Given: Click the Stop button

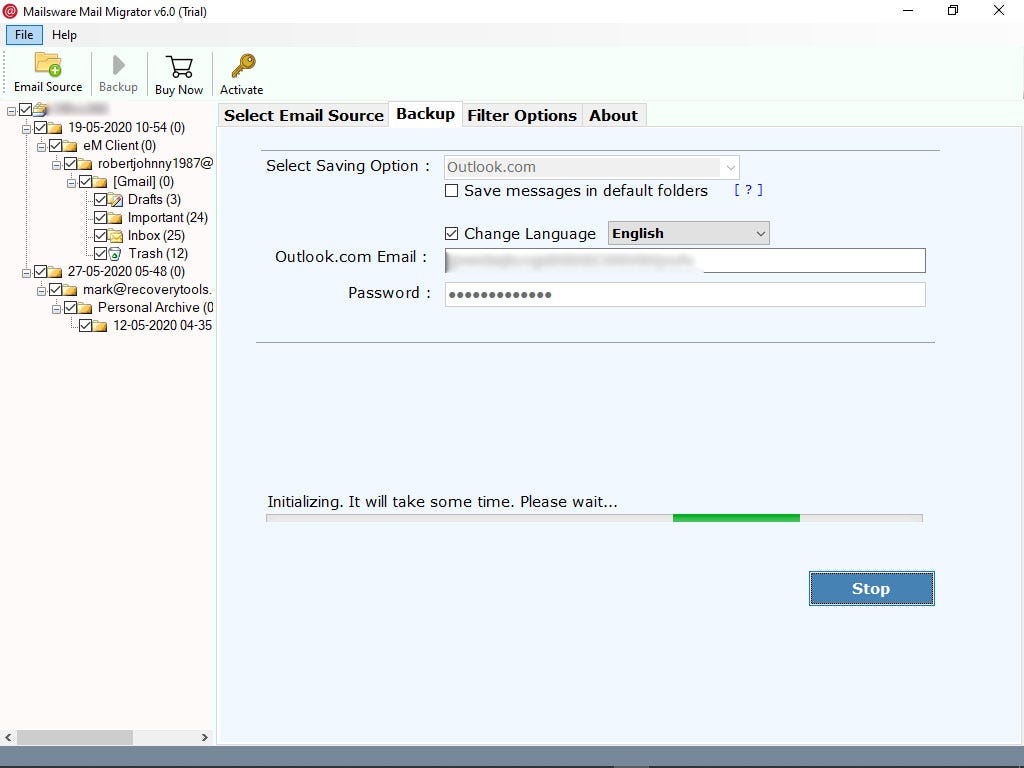Looking at the screenshot, I should (x=871, y=588).
